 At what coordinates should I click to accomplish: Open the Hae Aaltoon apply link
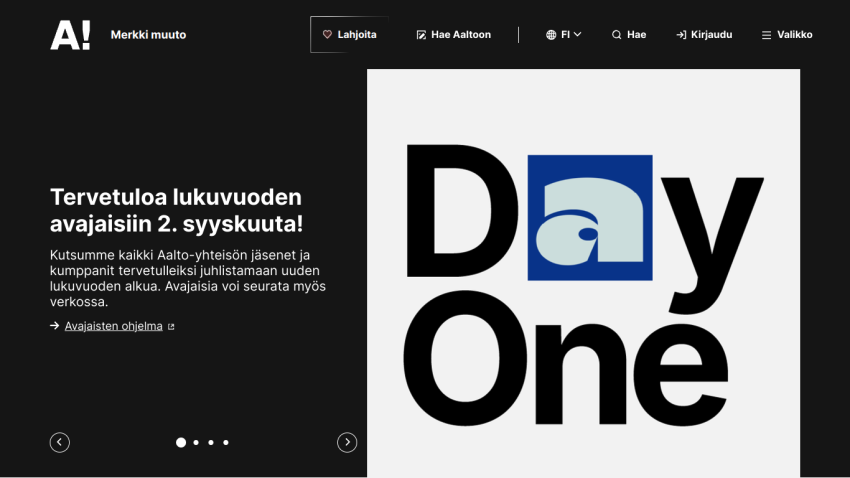coord(454,35)
